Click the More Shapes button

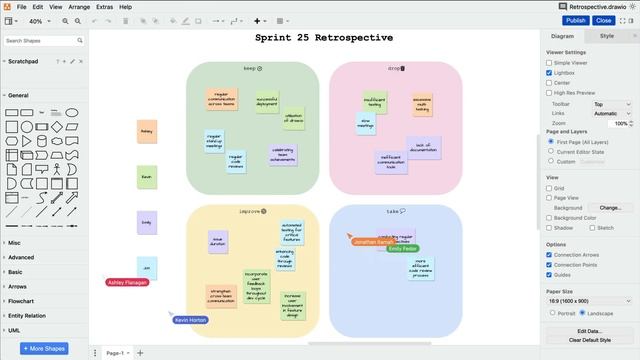point(44,349)
